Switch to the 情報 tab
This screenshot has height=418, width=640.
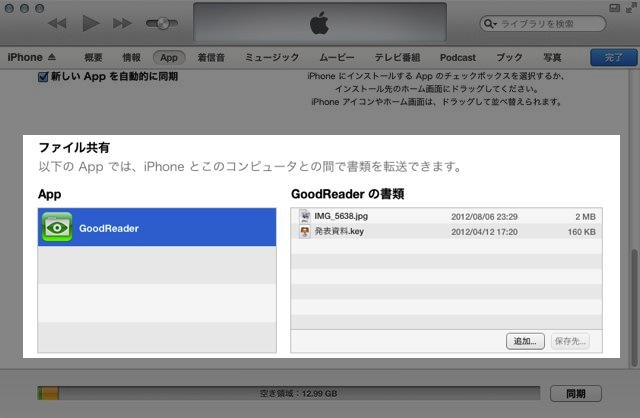[131, 58]
